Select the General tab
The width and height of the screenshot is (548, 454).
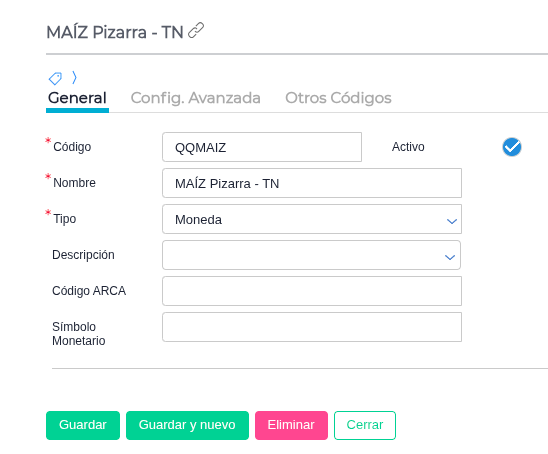pos(77,98)
